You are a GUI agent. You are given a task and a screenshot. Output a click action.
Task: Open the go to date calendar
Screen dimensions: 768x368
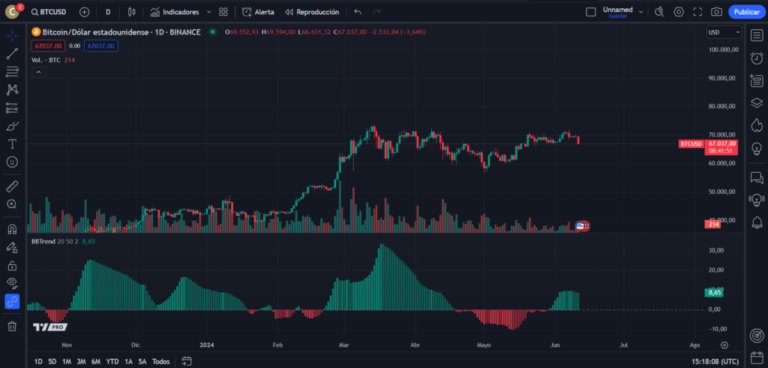(187, 362)
